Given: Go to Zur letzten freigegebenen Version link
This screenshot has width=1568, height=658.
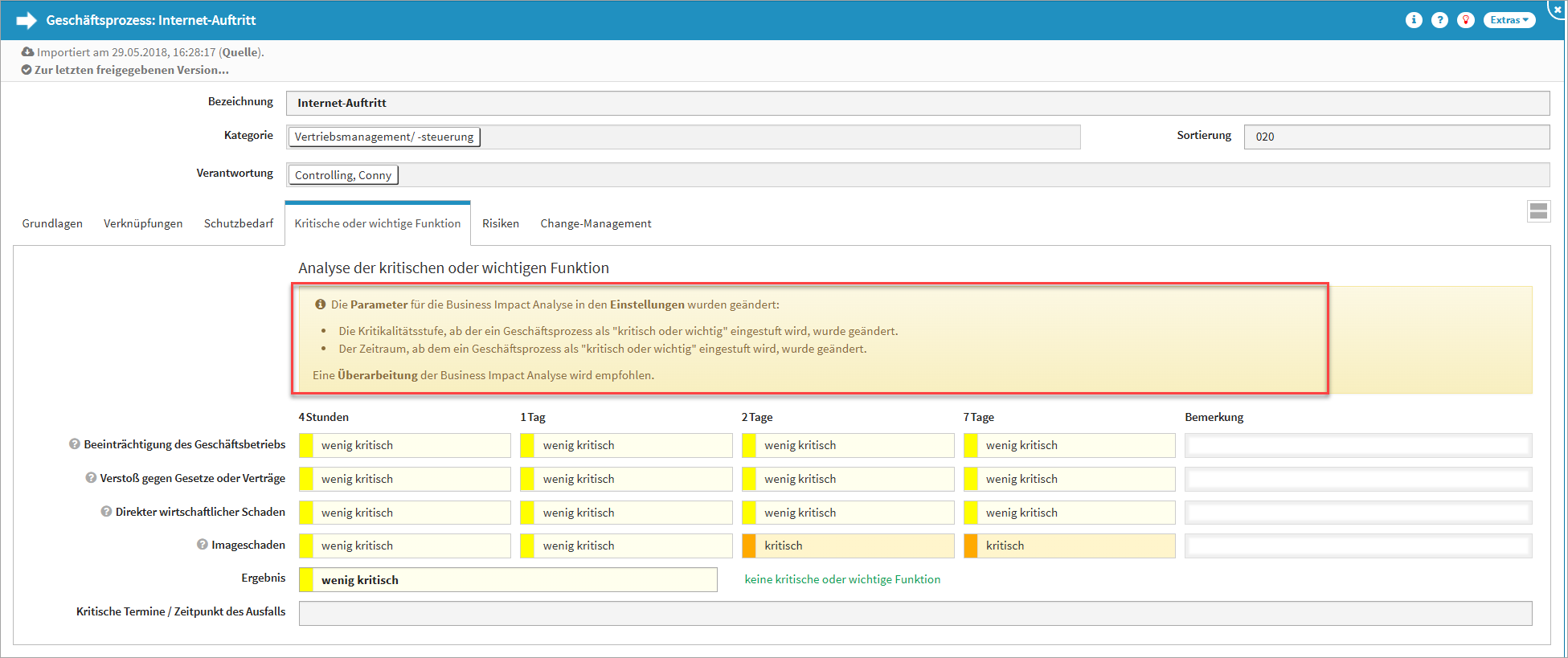Looking at the screenshot, I should click(131, 70).
